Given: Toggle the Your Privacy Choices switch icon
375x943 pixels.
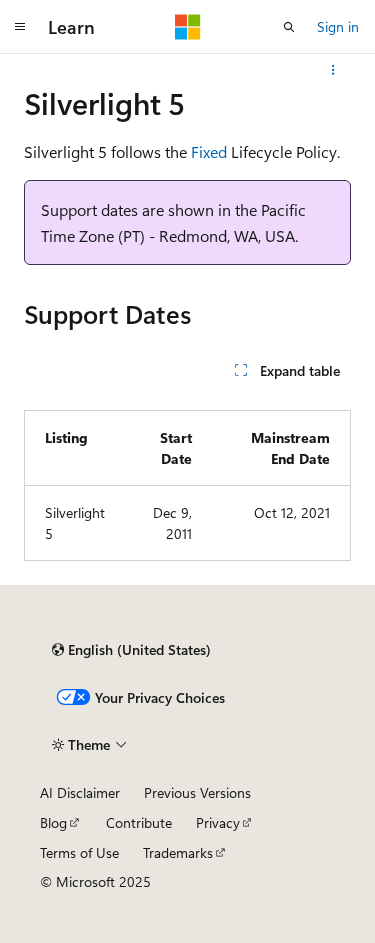Looking at the screenshot, I should tap(73, 698).
